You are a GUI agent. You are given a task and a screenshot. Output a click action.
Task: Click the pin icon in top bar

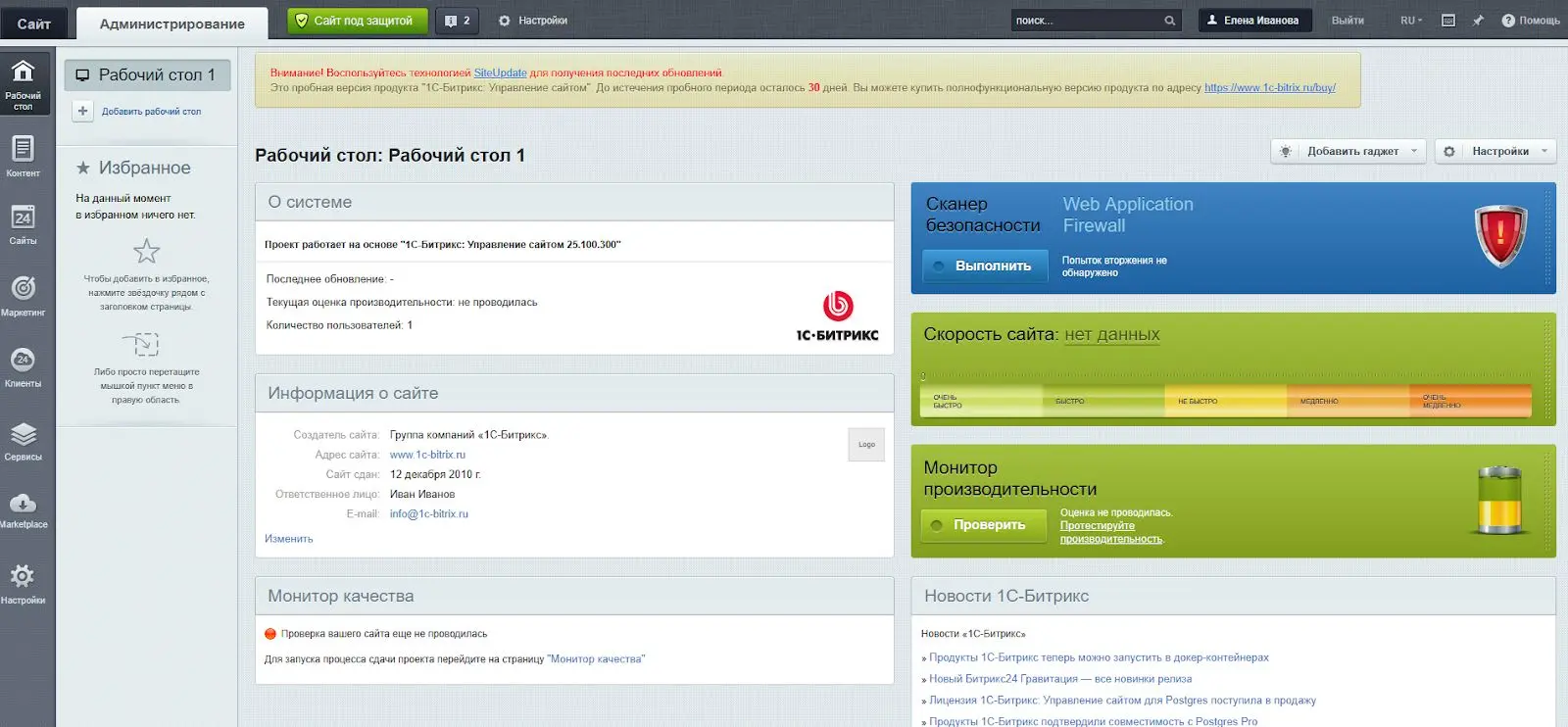click(x=1478, y=21)
